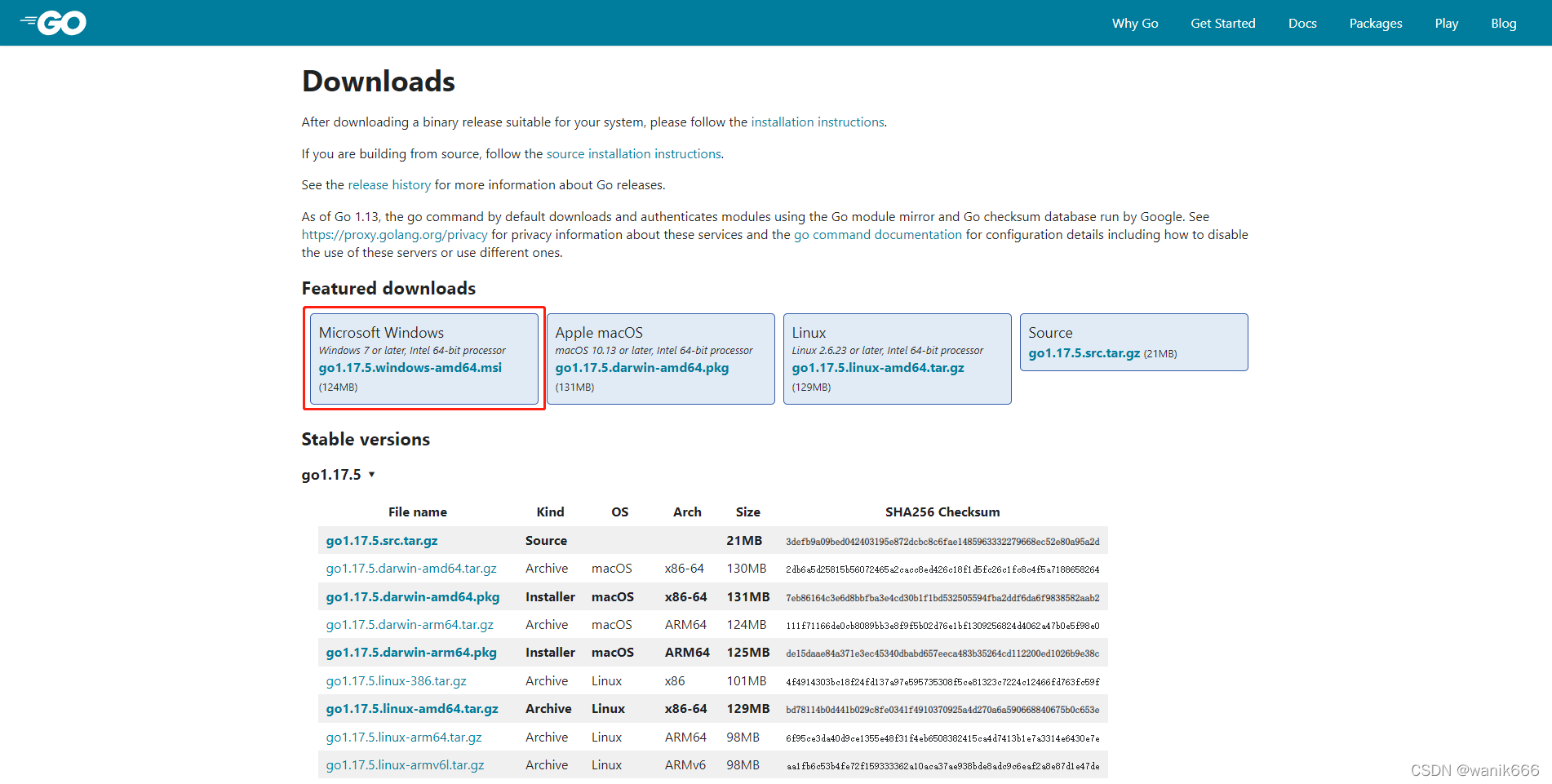Click go1.17.5.linux-arm64.tar.gz file link

coord(404,737)
